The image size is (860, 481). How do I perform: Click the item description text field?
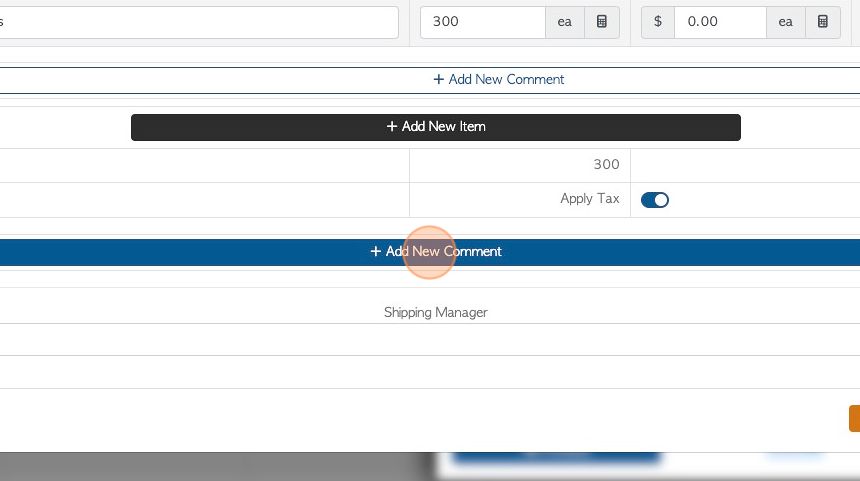[x=199, y=22]
